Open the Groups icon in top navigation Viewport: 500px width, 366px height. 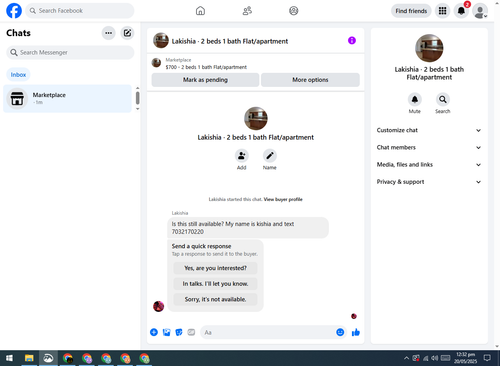point(294,11)
